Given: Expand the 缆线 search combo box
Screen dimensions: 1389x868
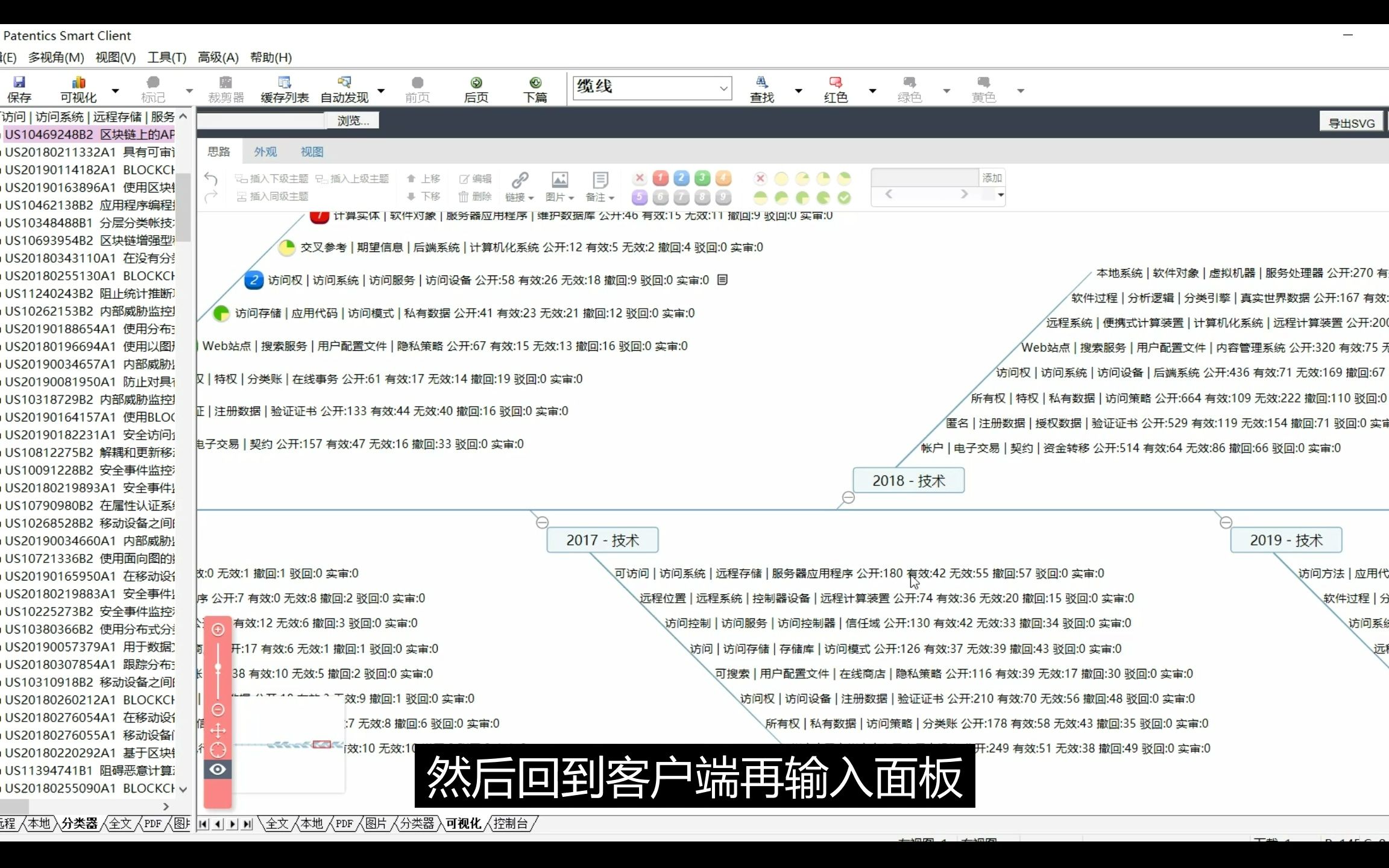Looking at the screenshot, I should point(723,88).
